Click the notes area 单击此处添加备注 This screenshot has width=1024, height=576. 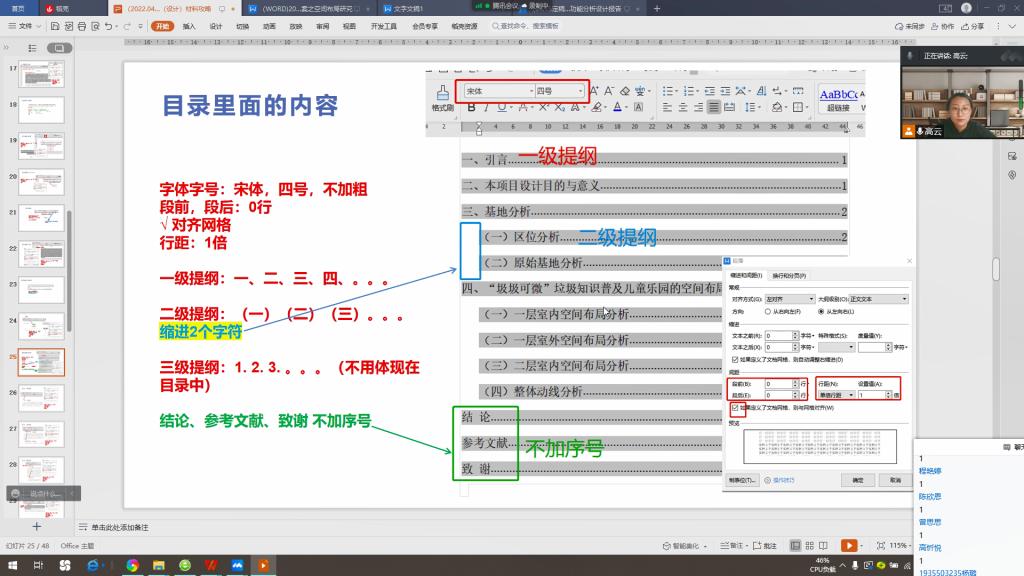120,527
